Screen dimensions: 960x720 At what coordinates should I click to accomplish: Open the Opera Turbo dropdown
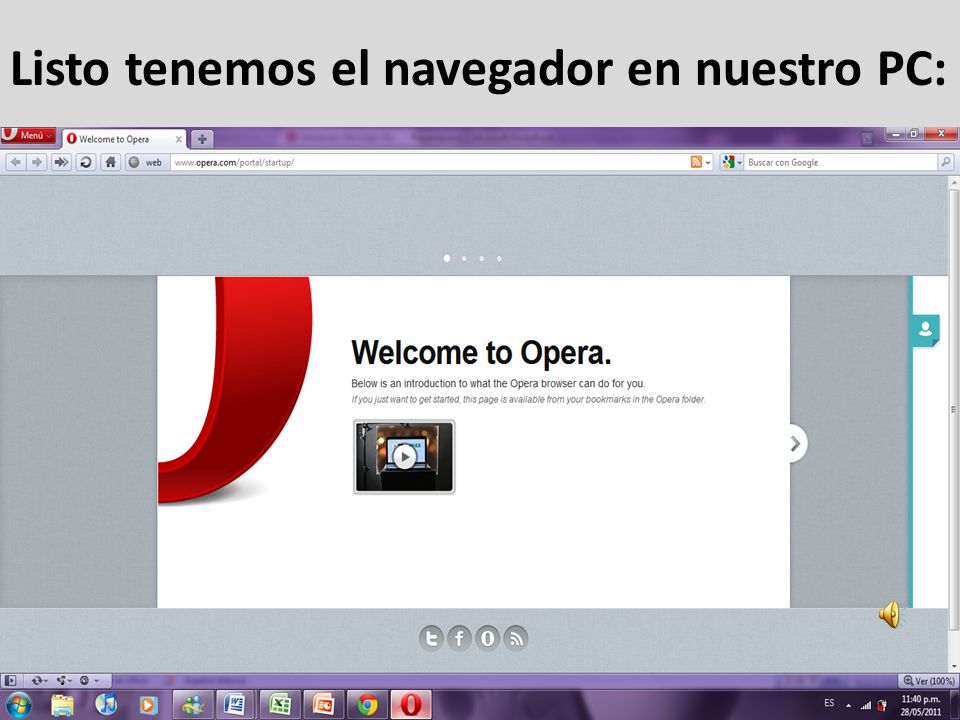coord(89,680)
